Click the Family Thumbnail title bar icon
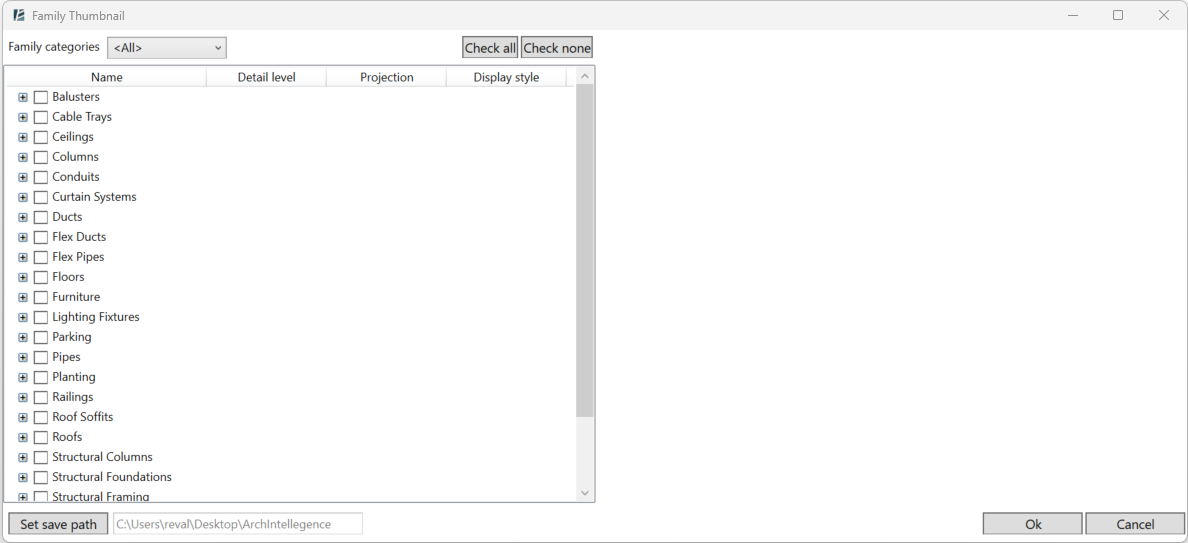Image resolution: width=1188 pixels, height=543 pixels. [x=19, y=15]
